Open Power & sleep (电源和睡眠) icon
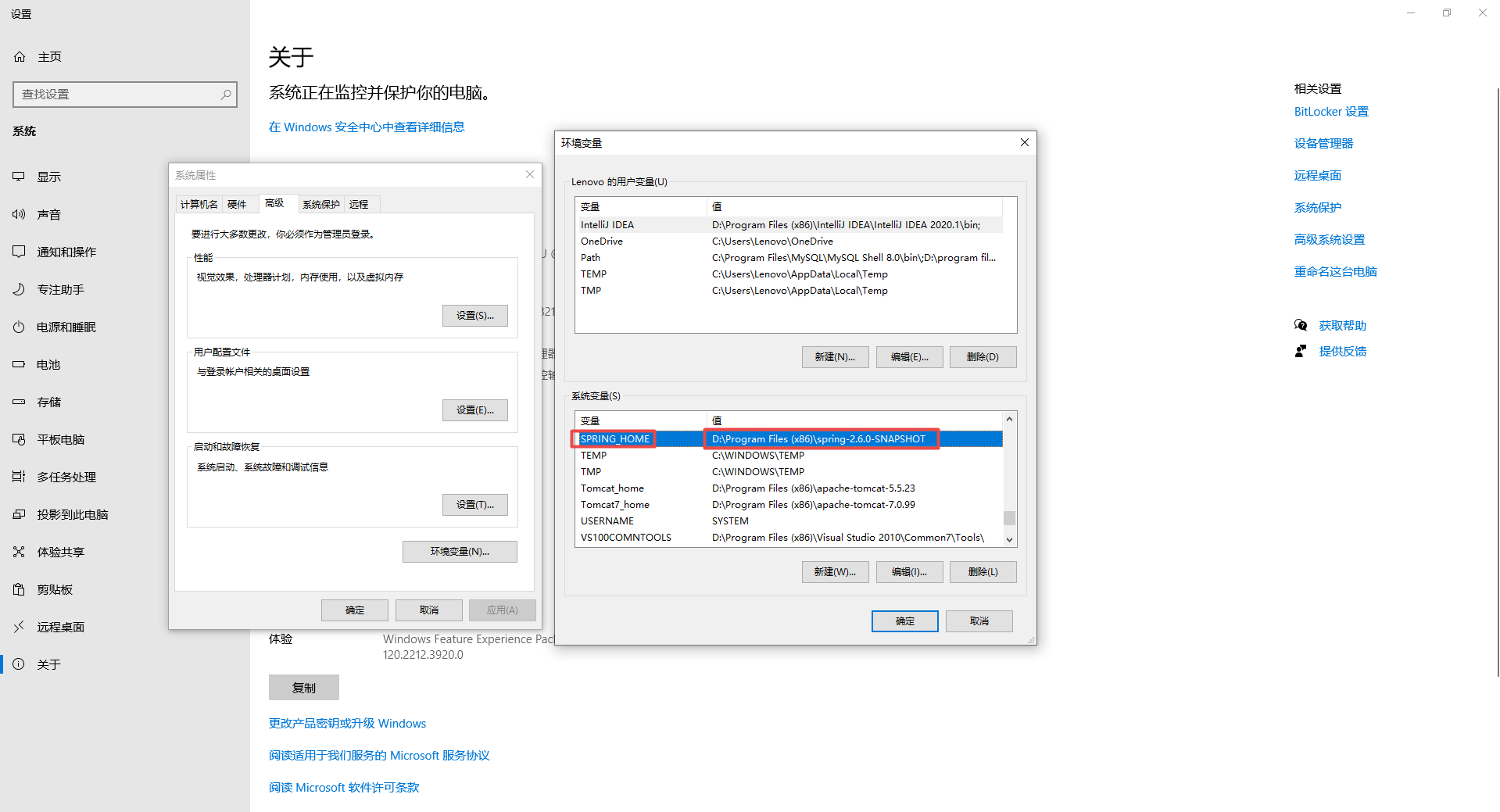 tap(19, 327)
